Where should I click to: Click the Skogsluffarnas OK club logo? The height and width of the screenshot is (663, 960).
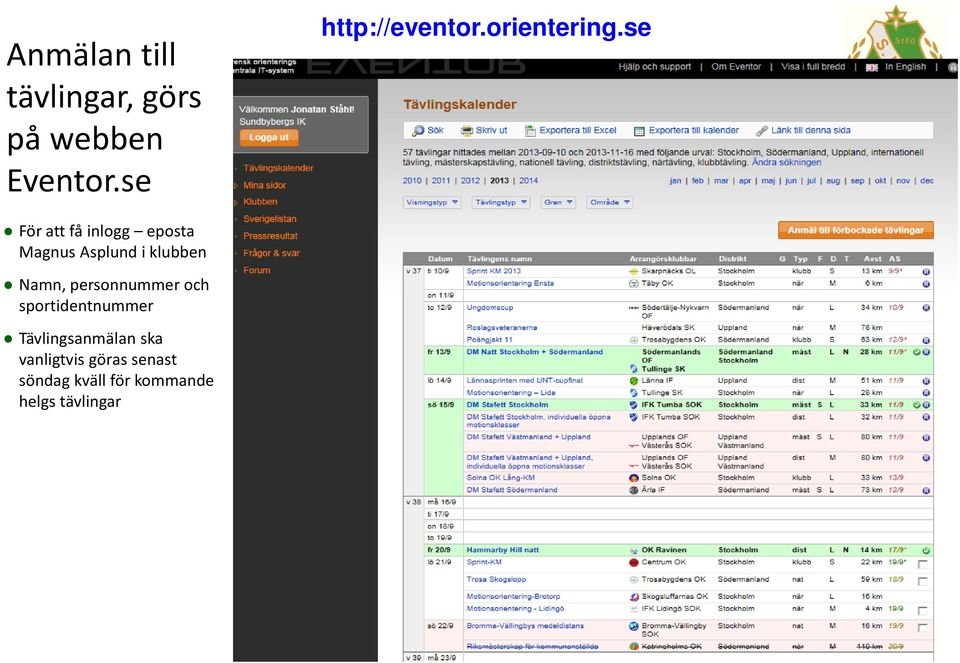[x=634, y=596]
